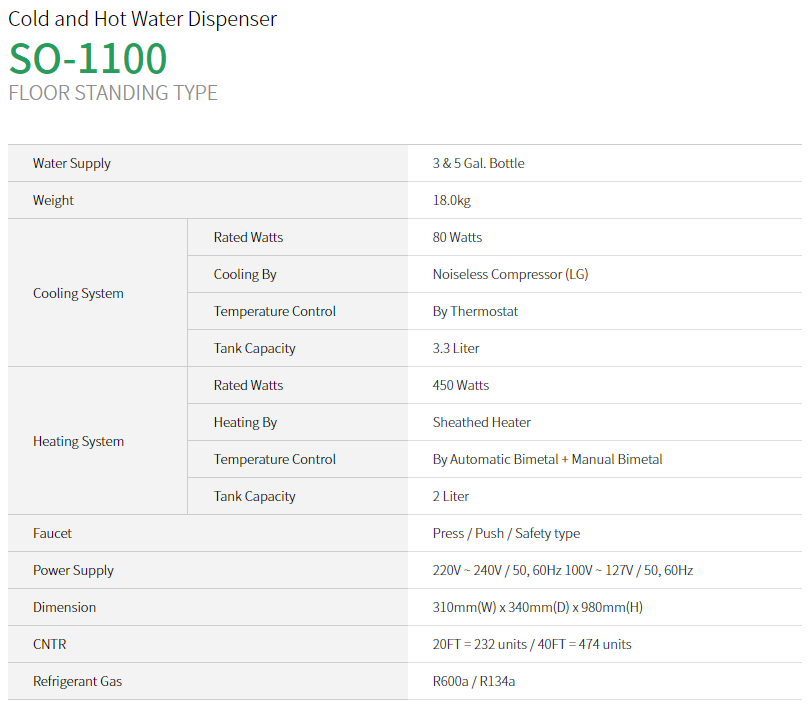
Task: Click the 'Cooling By' label
Action: click(x=245, y=275)
